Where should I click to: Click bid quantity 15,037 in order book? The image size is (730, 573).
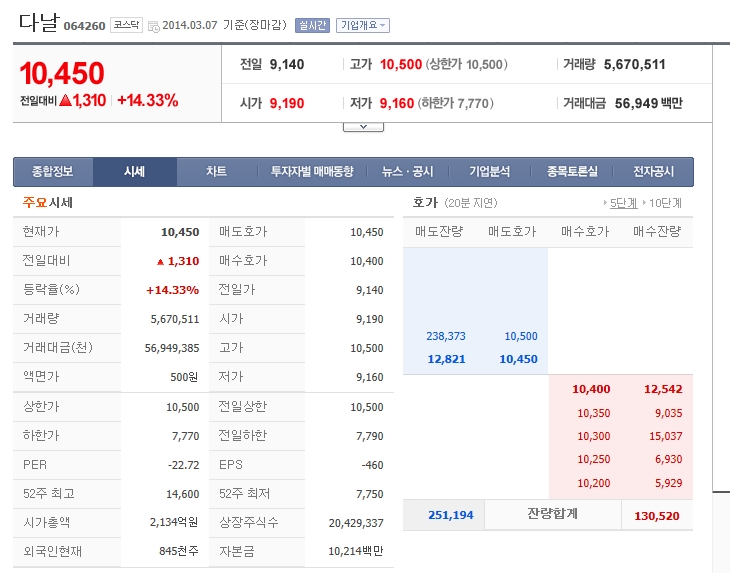[x=666, y=436]
